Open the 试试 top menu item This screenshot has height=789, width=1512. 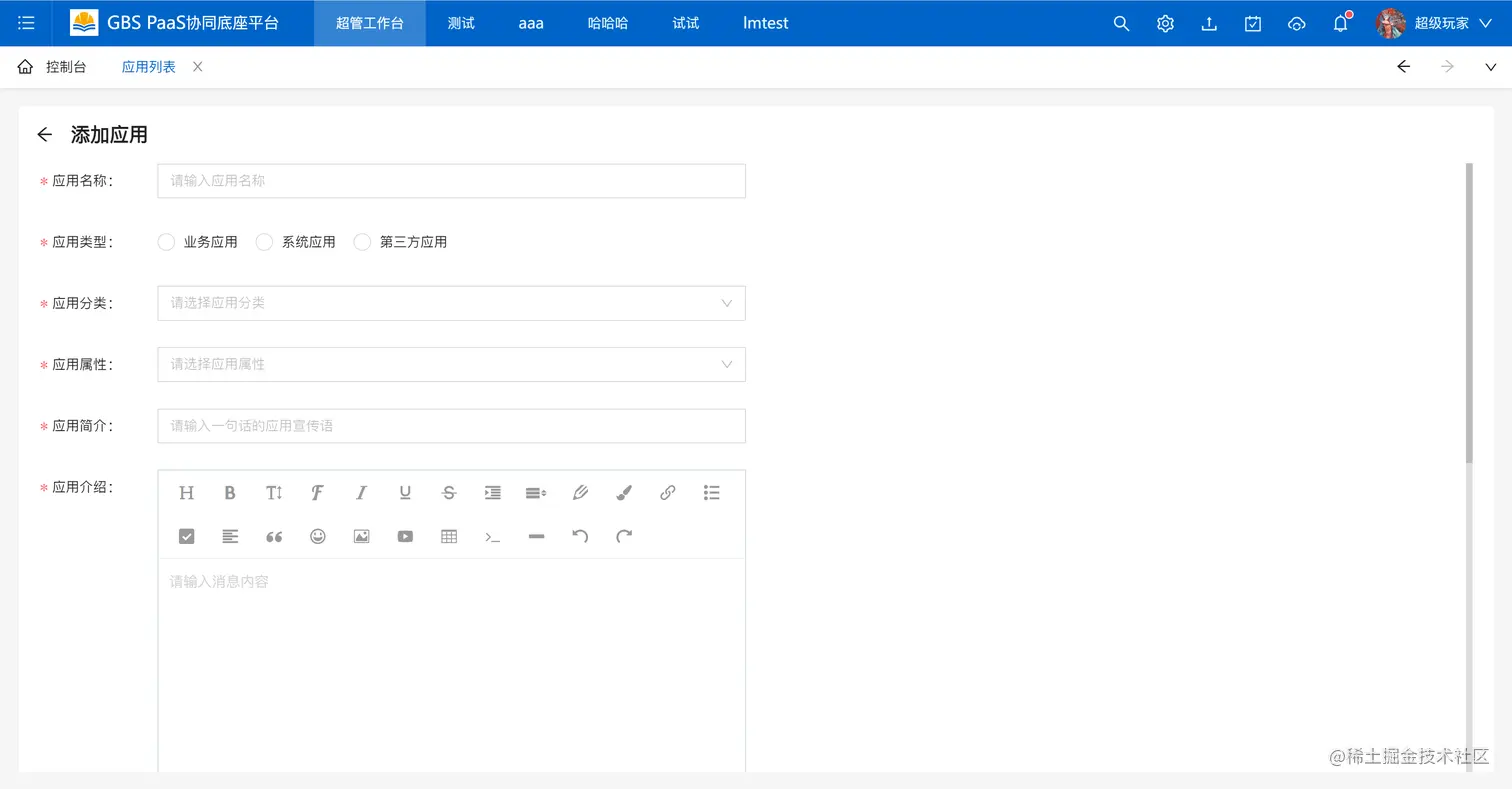click(686, 23)
